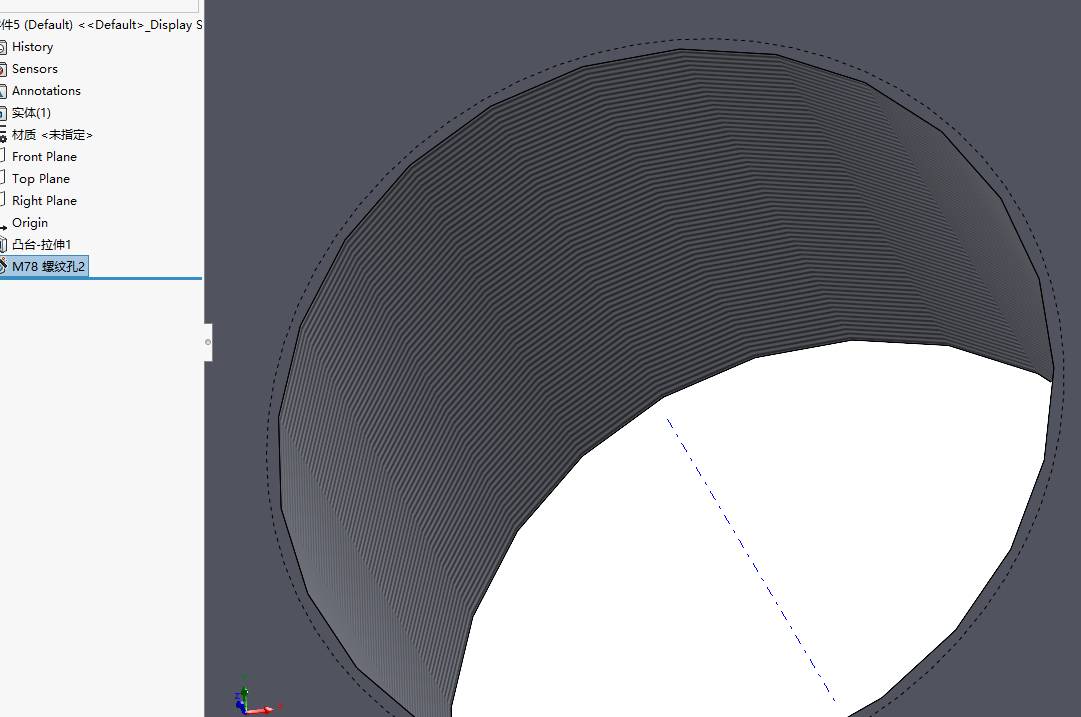Viewport: 1081px width, 717px height.
Task: Collapse the feature tree panel via handle
Action: (208, 342)
